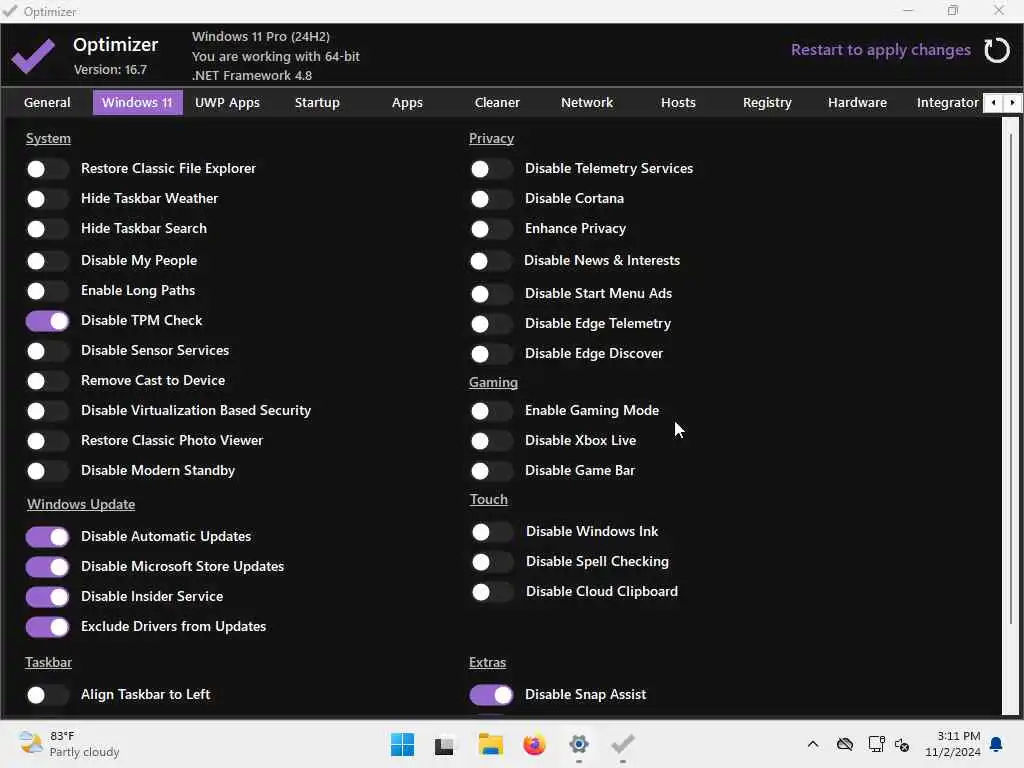Click the Restore Classic Photo Viewer label

point(172,441)
